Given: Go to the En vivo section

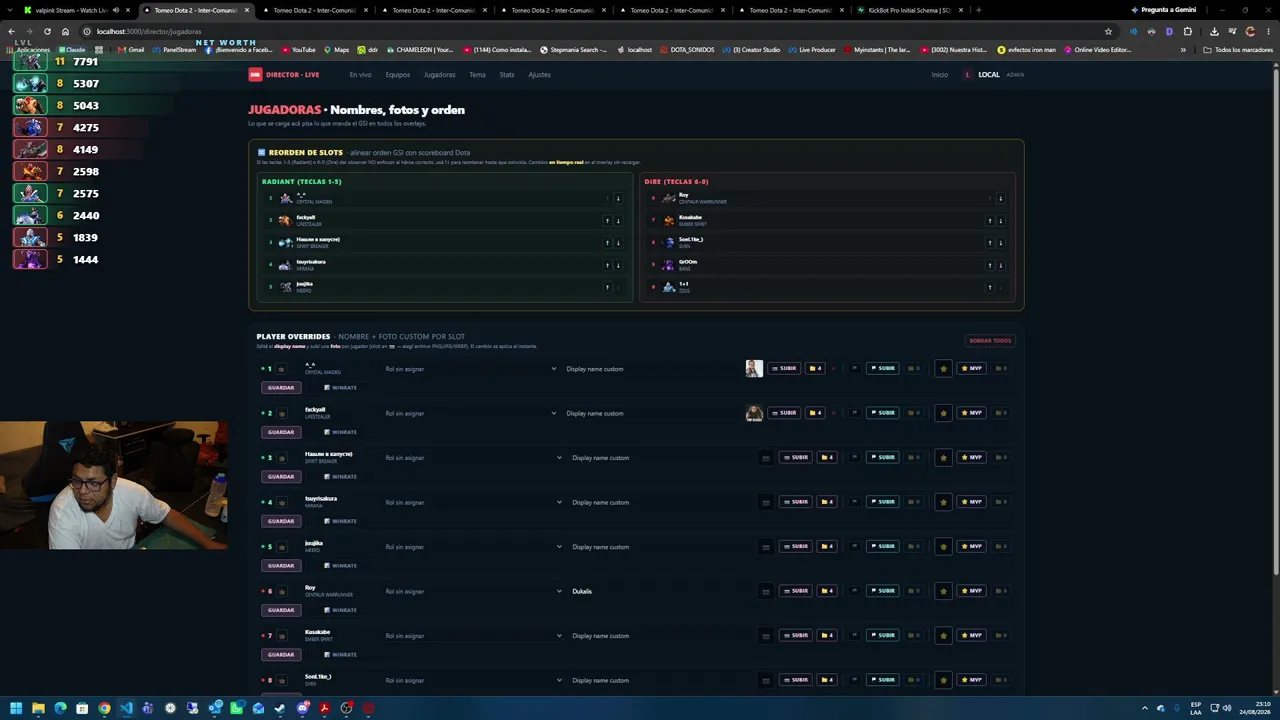Looking at the screenshot, I should [360, 75].
